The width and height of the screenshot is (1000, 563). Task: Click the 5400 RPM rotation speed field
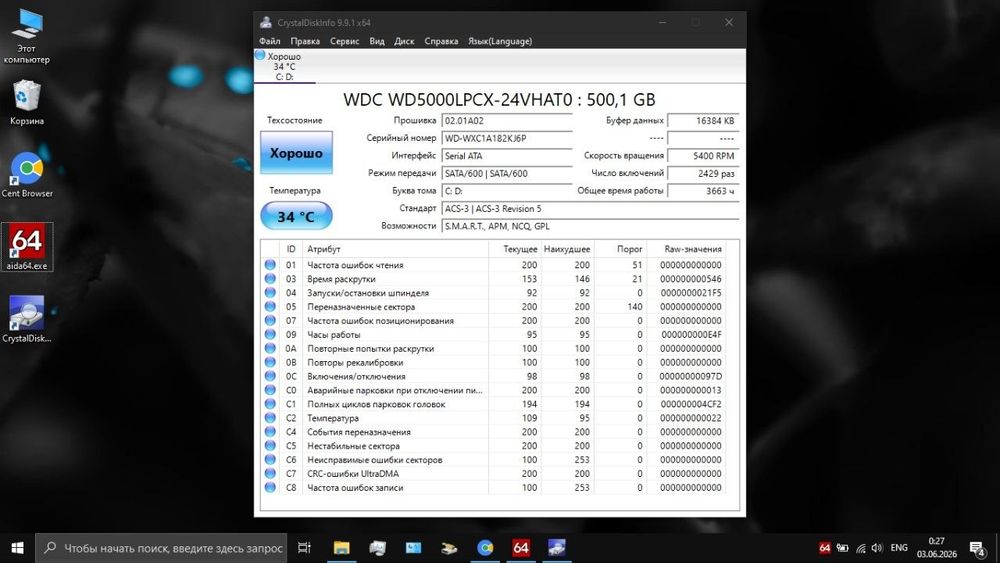point(703,156)
